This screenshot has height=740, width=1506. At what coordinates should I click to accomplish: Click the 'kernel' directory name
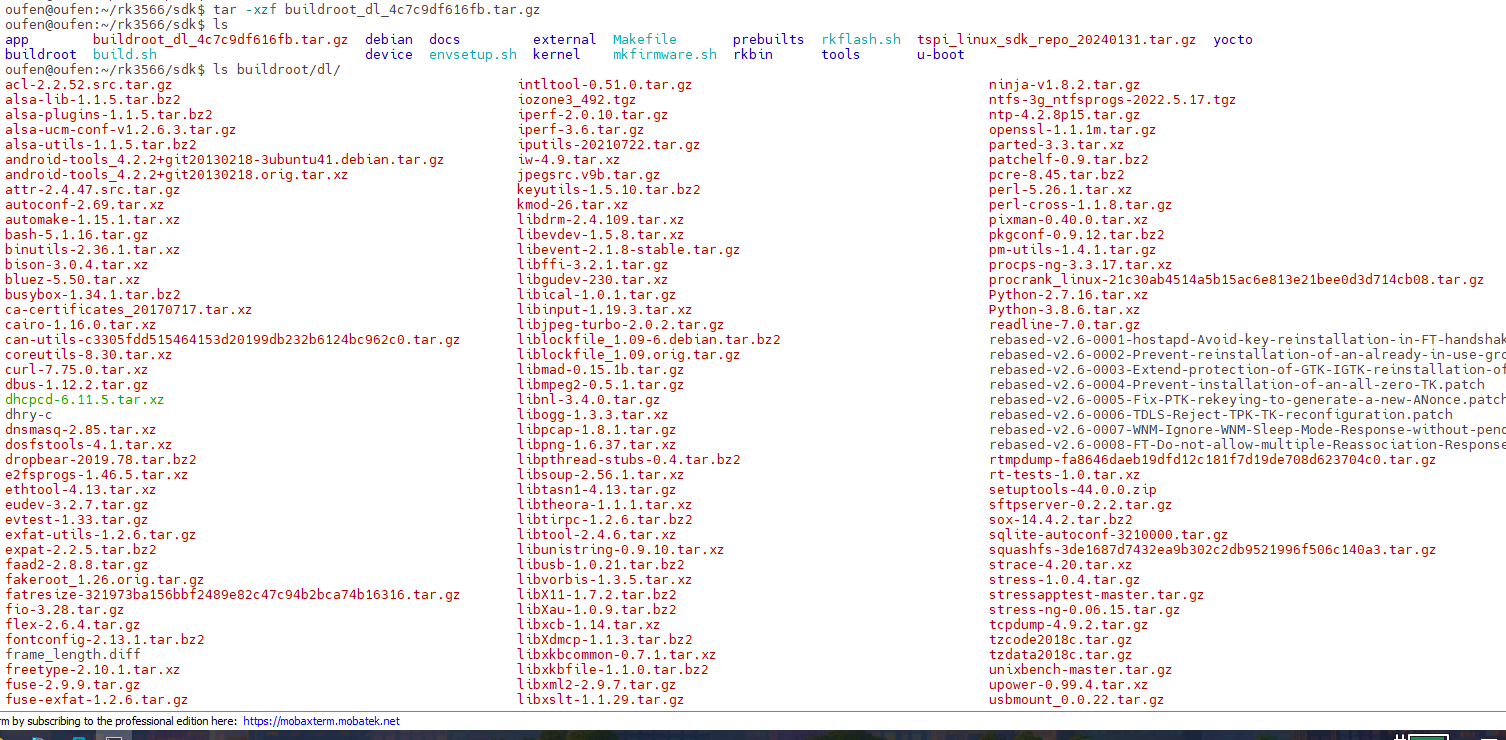pyautogui.click(x=557, y=55)
